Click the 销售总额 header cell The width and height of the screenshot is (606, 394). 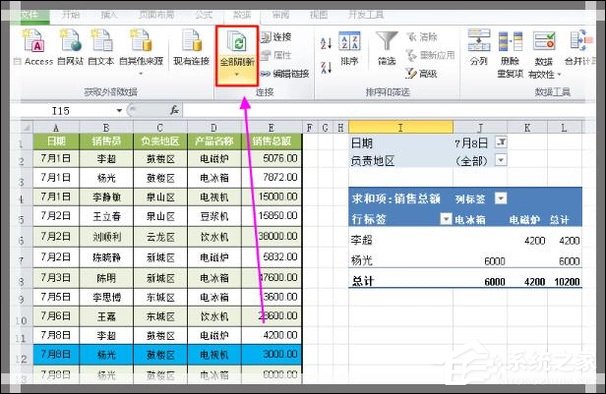(271, 141)
